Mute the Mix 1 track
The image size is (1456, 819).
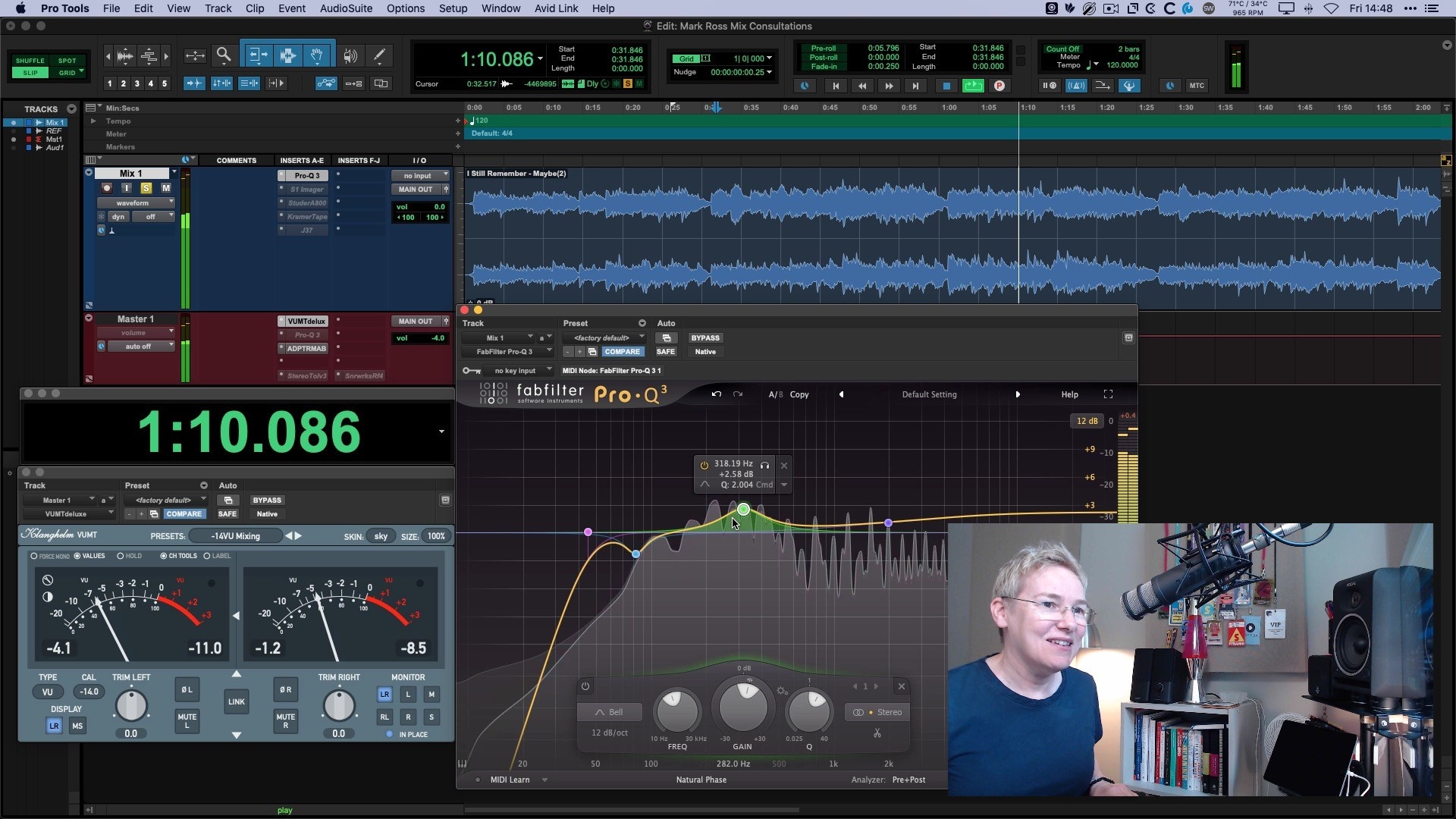165,188
